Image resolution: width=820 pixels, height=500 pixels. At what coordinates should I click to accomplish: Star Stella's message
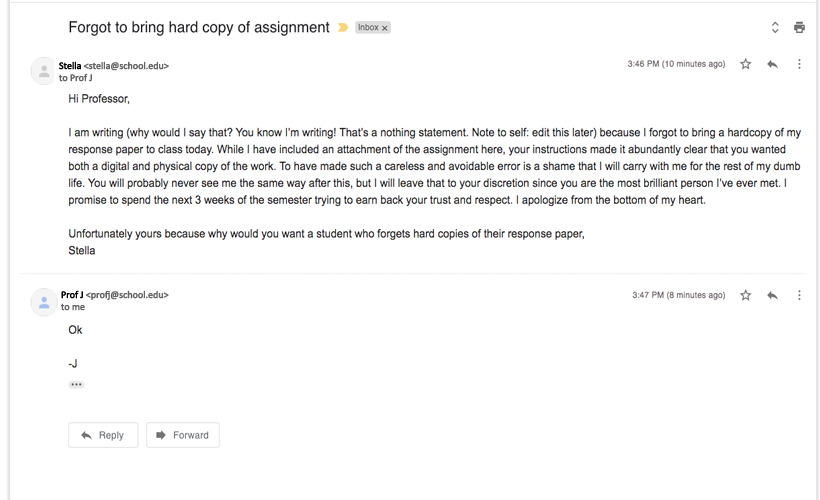[x=746, y=64]
